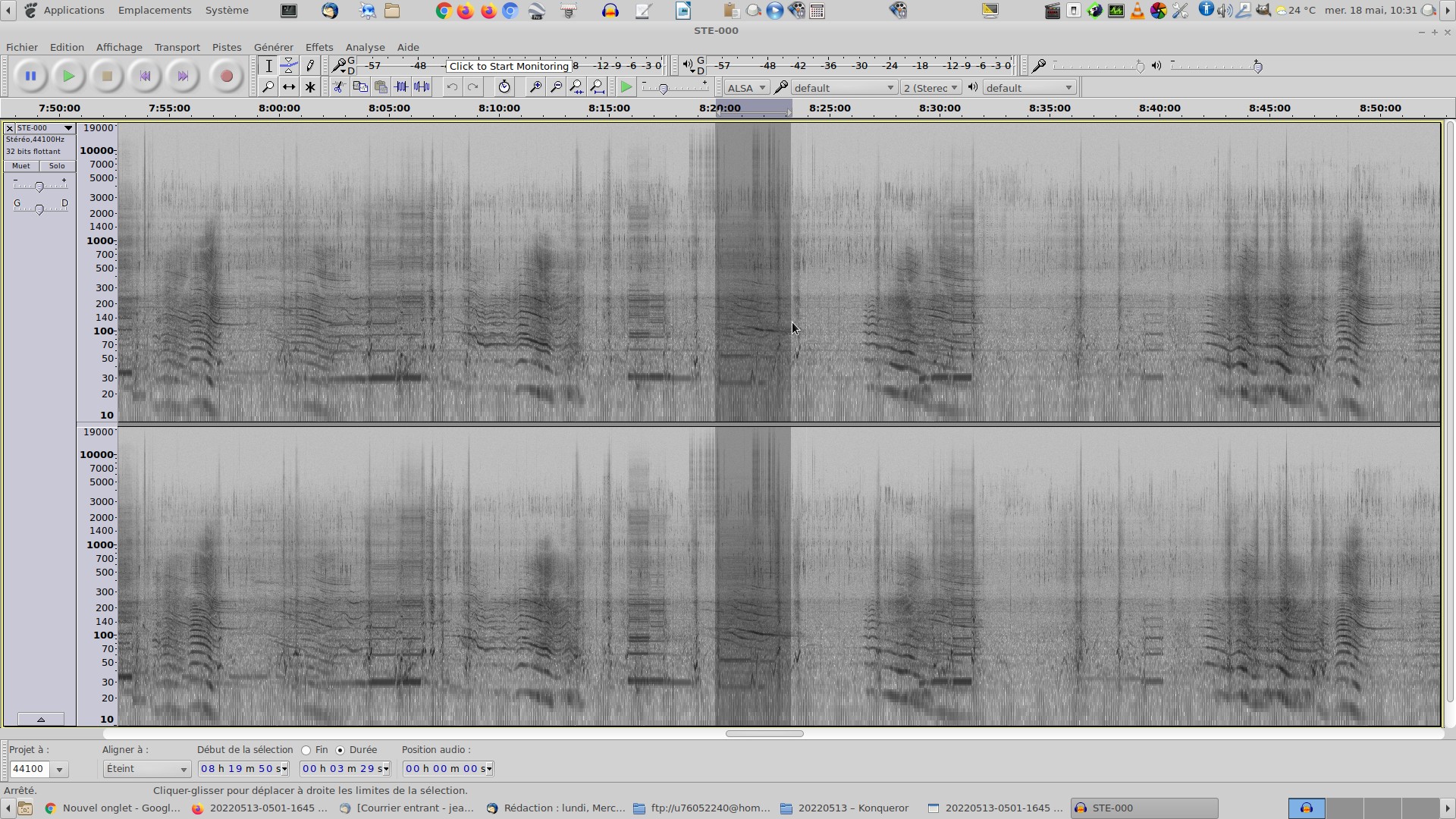Open the Aligner à Éteint dropdown
Image resolution: width=1456 pixels, height=819 pixels.
coord(146,769)
